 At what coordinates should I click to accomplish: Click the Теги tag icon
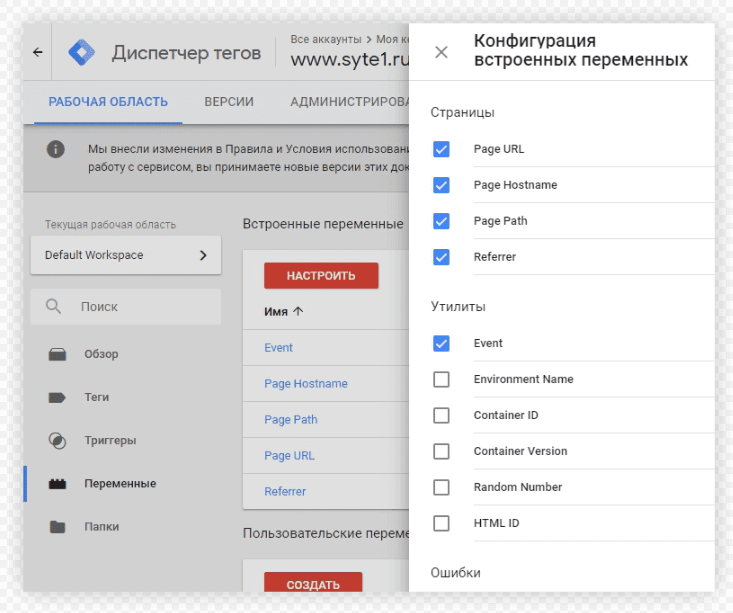coord(57,397)
